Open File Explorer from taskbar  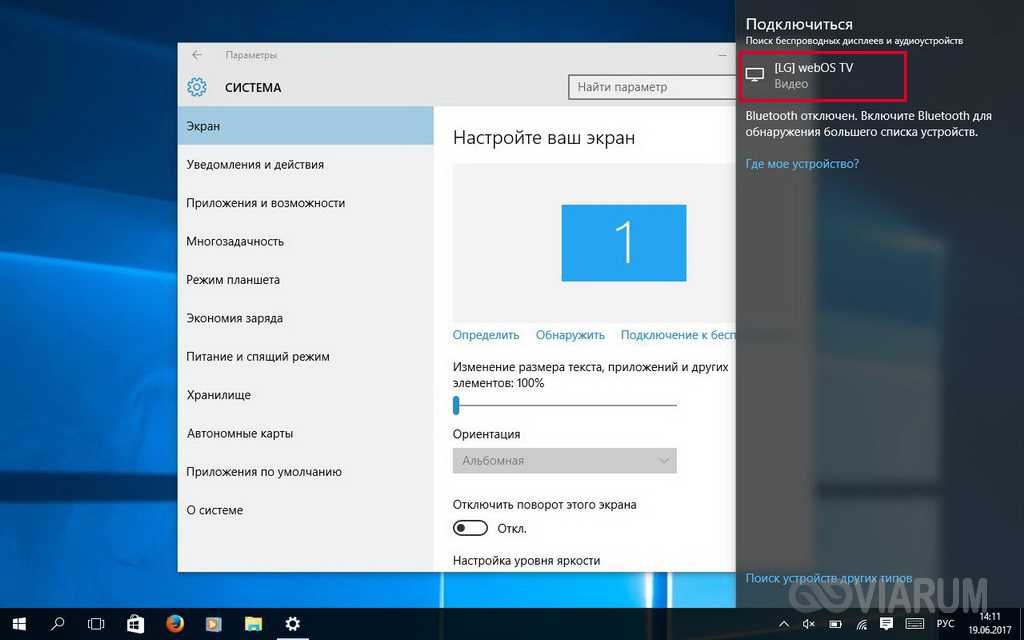(253, 623)
